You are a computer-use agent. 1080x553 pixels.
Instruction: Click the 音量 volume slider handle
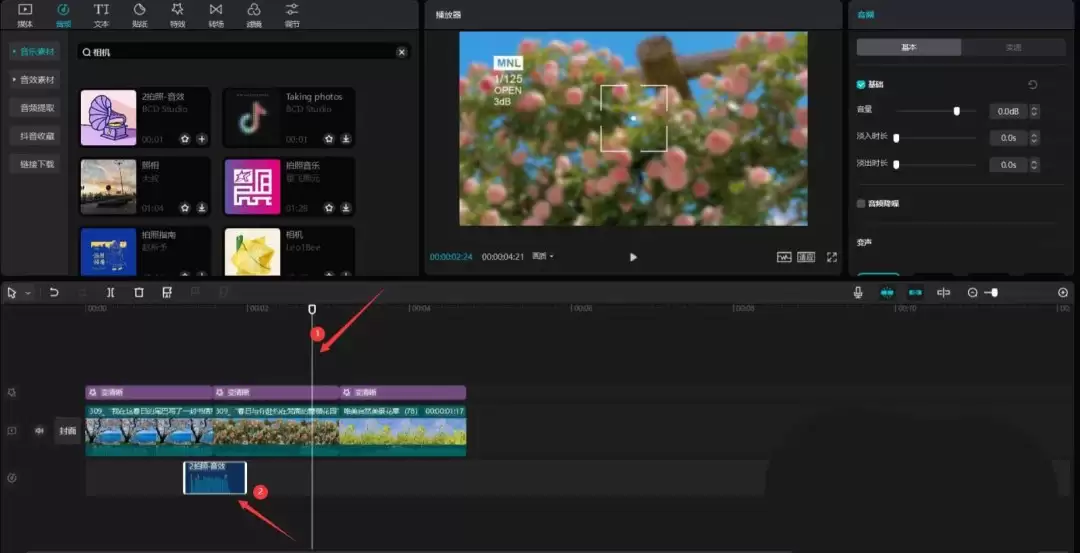point(957,111)
